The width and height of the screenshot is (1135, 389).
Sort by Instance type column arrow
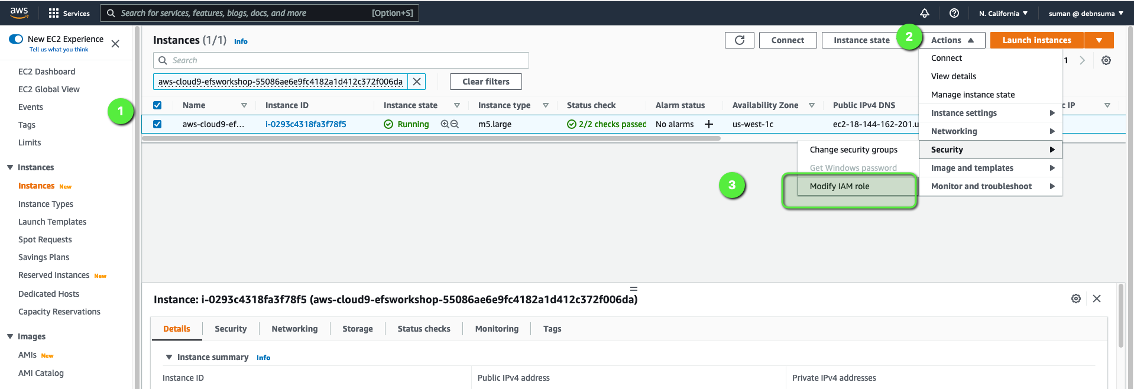(545, 105)
